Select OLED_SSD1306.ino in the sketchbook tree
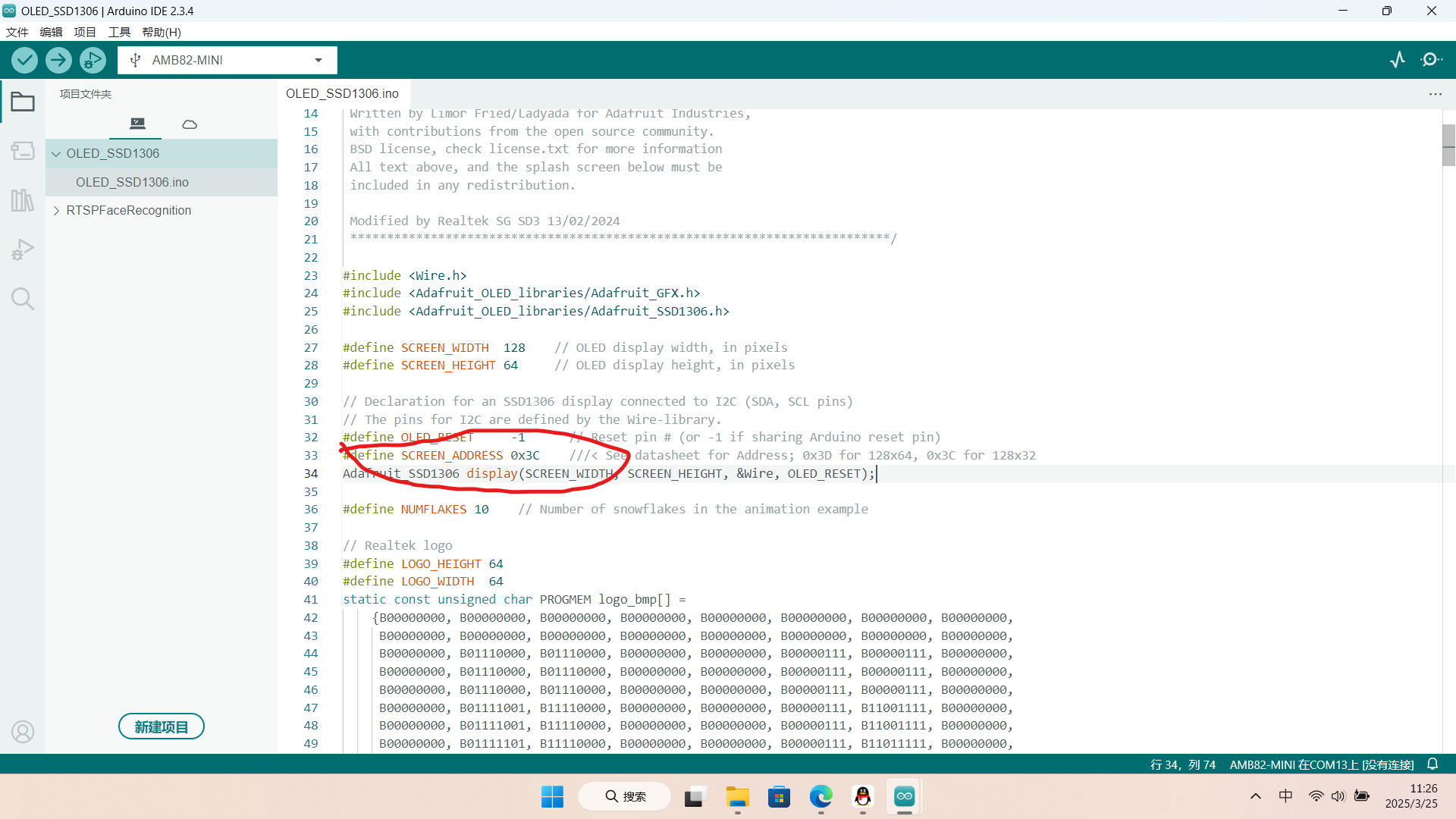 coord(132,182)
